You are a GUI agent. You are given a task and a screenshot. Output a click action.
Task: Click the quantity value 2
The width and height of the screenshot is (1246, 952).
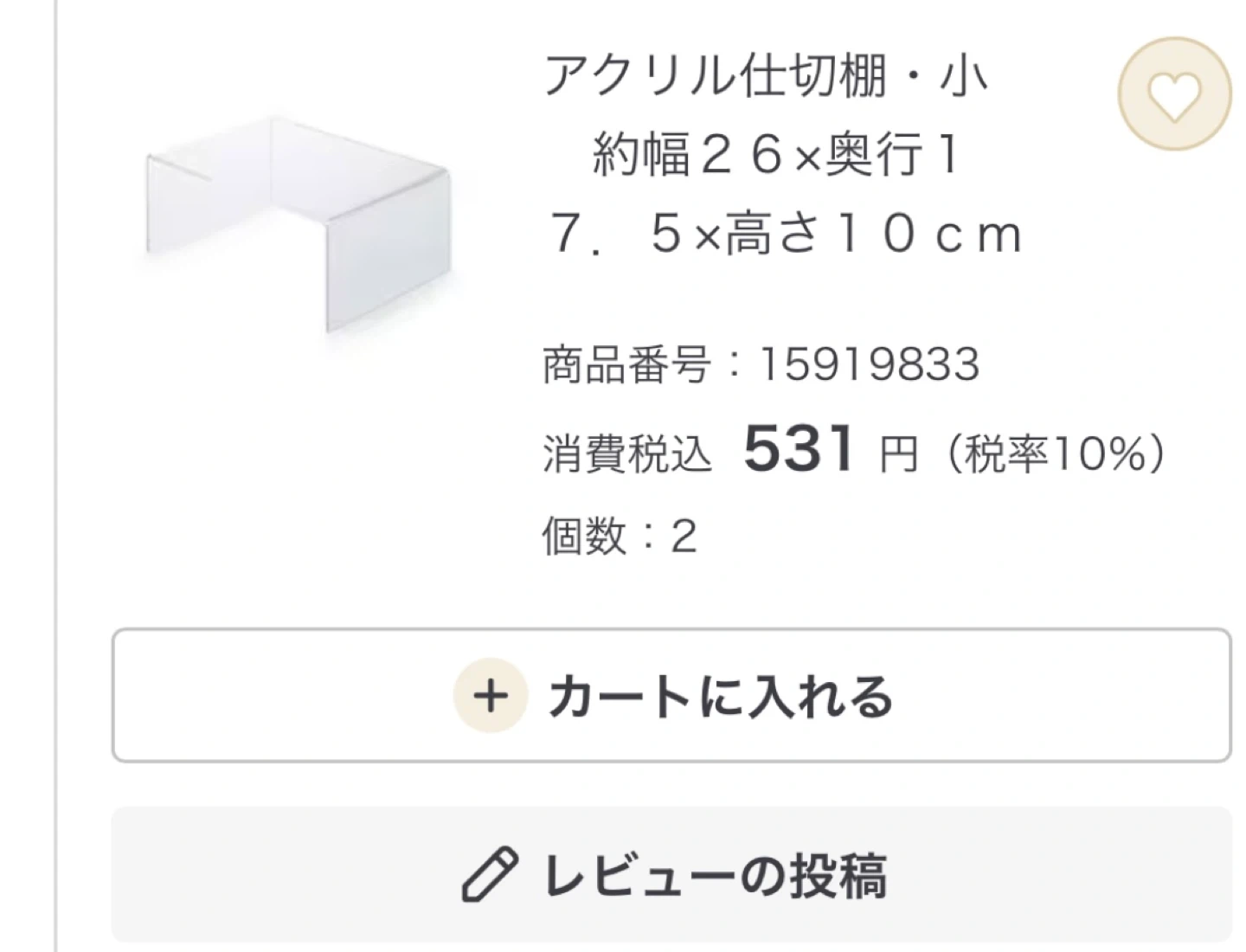click(684, 537)
